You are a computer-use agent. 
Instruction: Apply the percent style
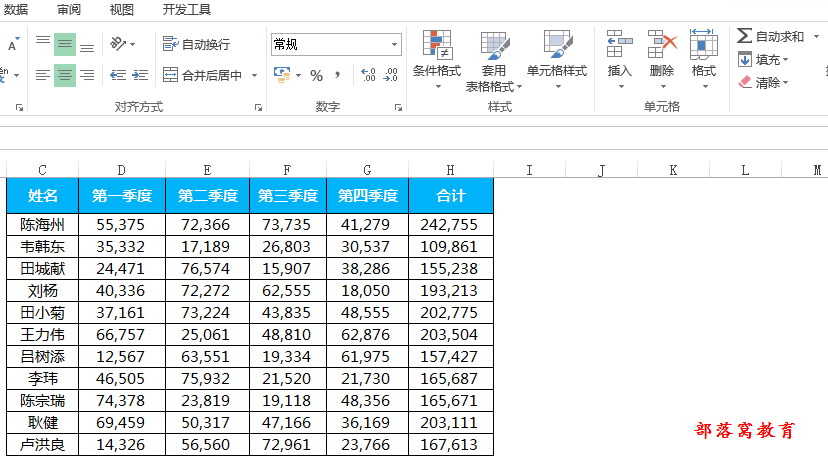(316, 76)
